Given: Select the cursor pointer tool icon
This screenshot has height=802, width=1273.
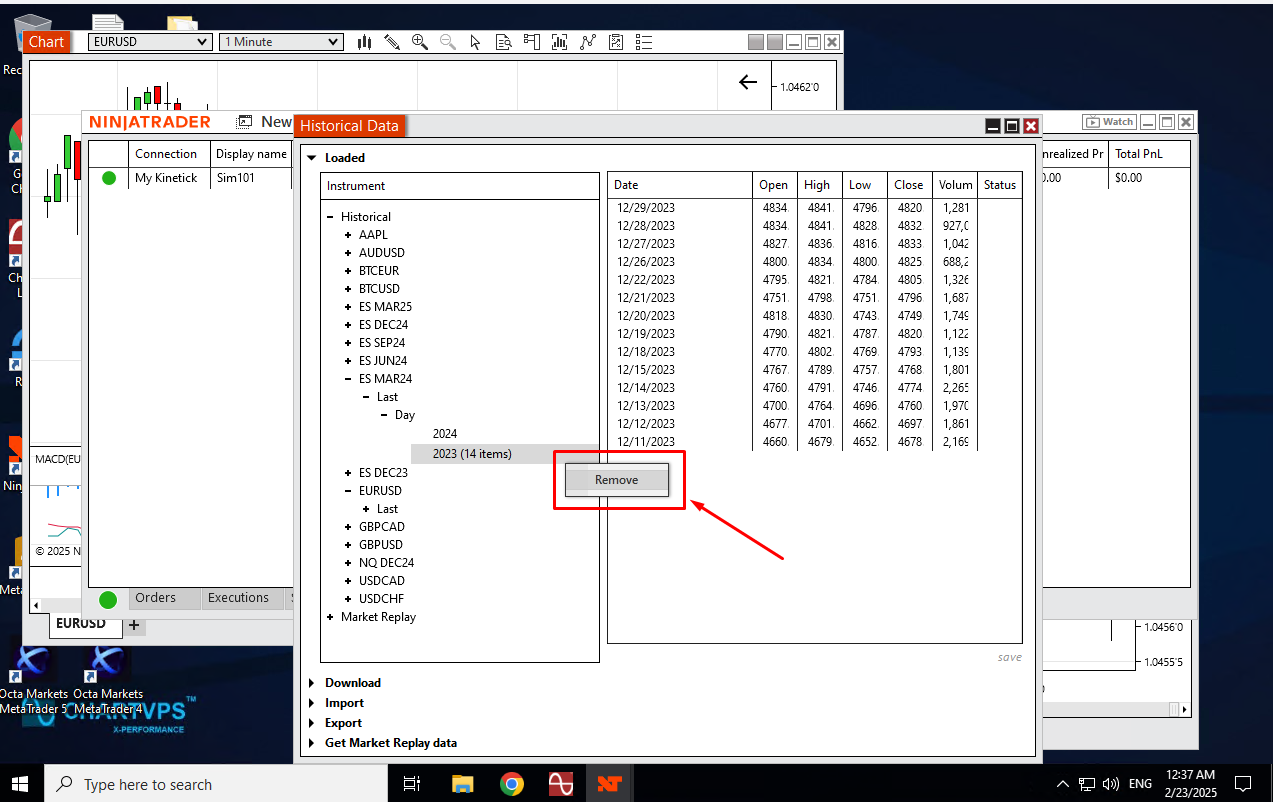Looking at the screenshot, I should 475,42.
